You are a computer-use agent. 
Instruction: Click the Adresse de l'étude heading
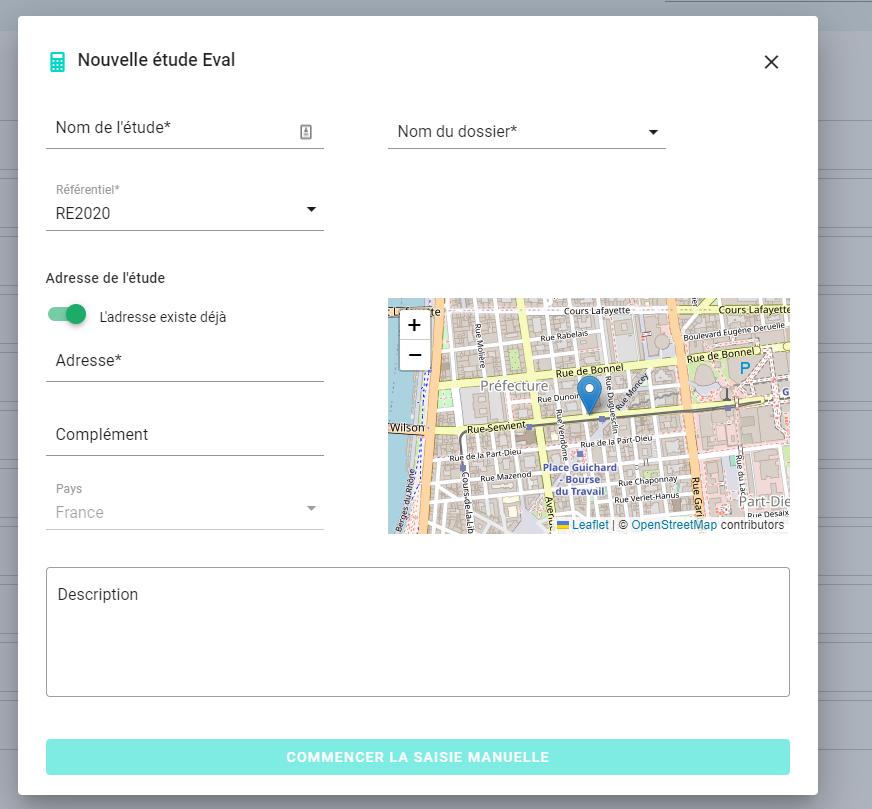click(x=105, y=278)
